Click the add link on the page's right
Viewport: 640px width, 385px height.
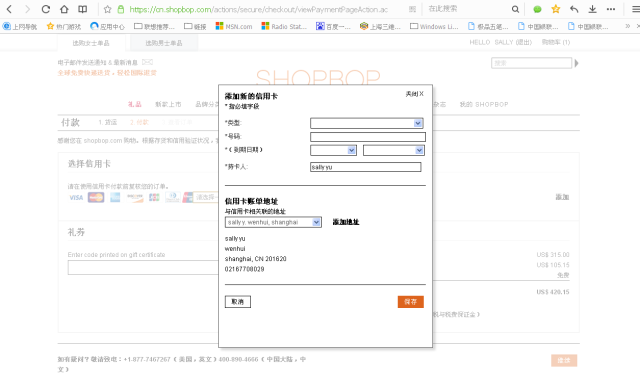(562, 197)
